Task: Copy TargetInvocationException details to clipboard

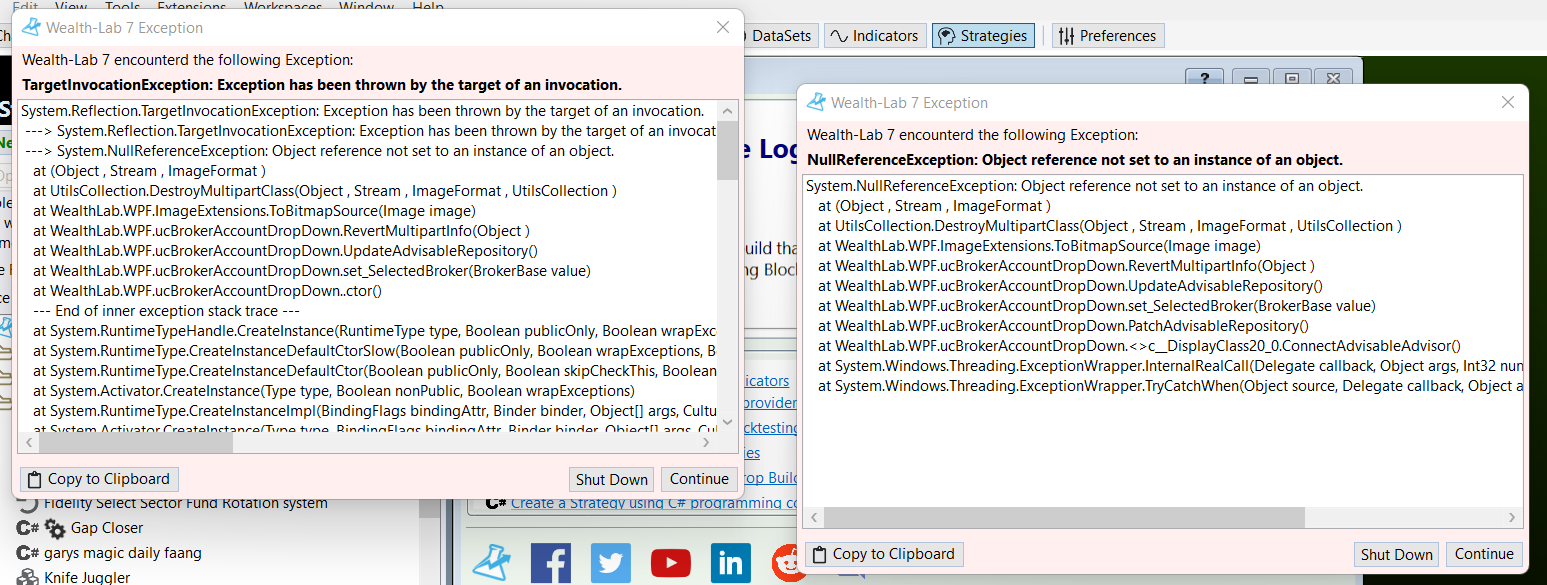Action: 99,479
